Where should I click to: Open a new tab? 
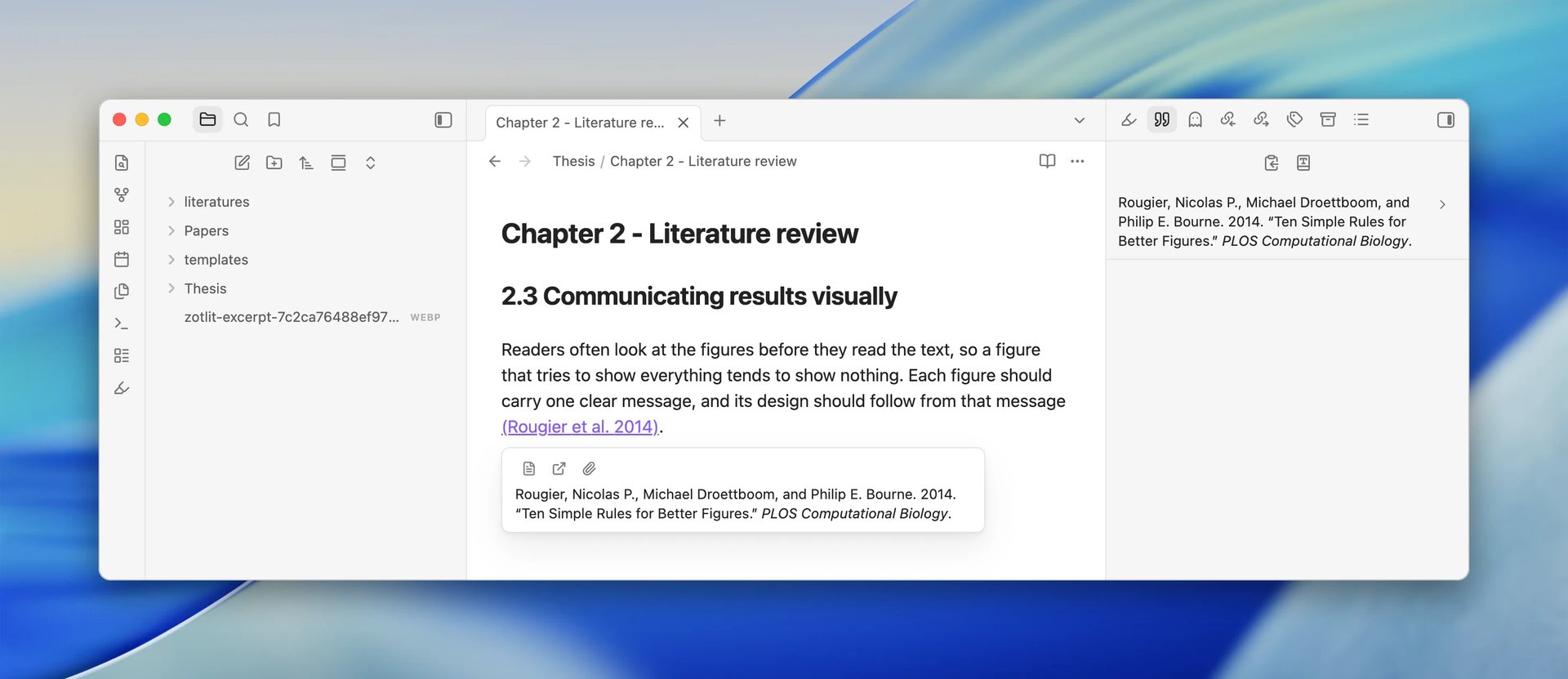tap(719, 121)
